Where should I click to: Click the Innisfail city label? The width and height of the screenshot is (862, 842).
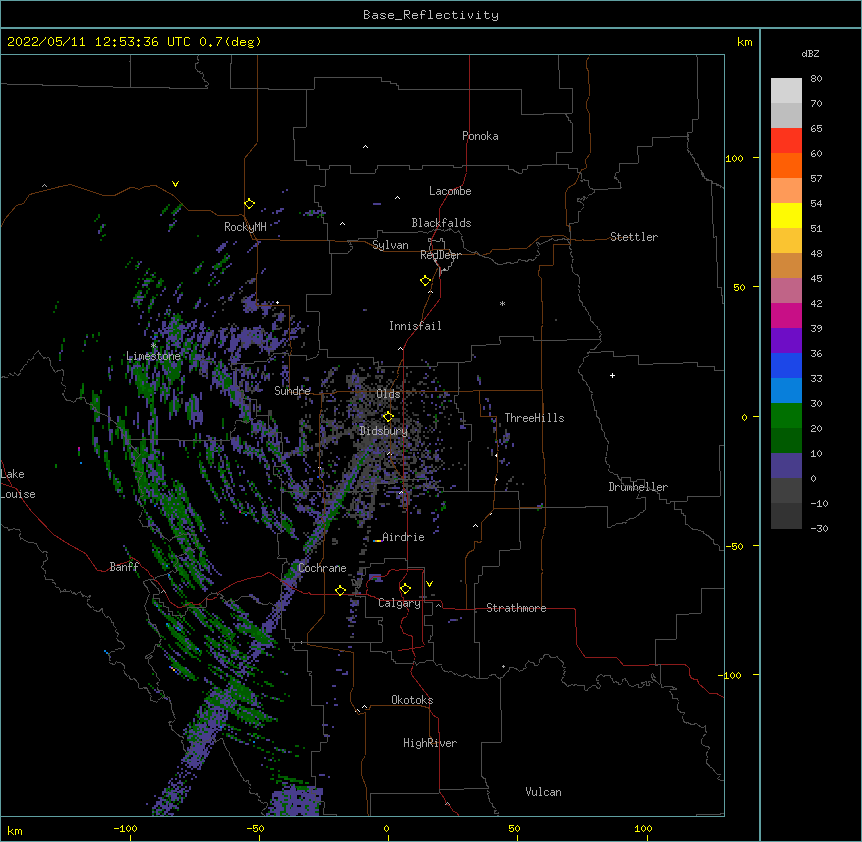coord(415,326)
